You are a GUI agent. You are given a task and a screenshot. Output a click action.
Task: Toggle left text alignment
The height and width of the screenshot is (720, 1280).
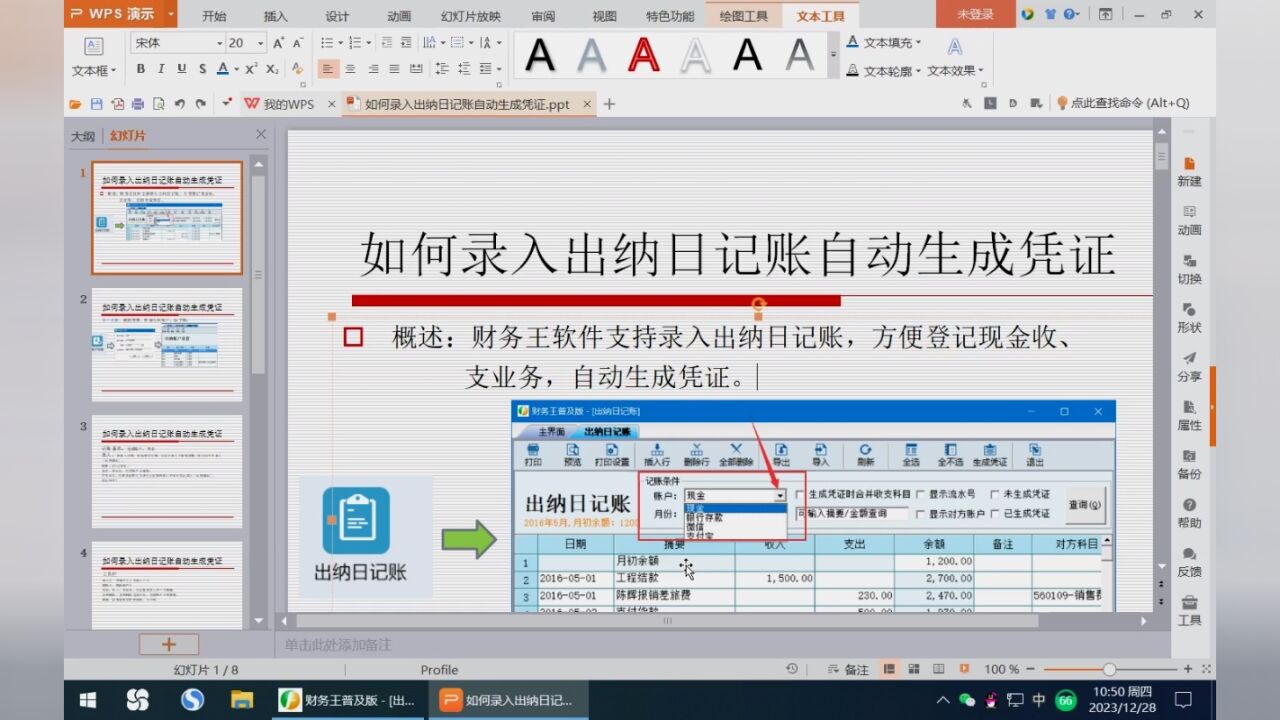click(328, 69)
